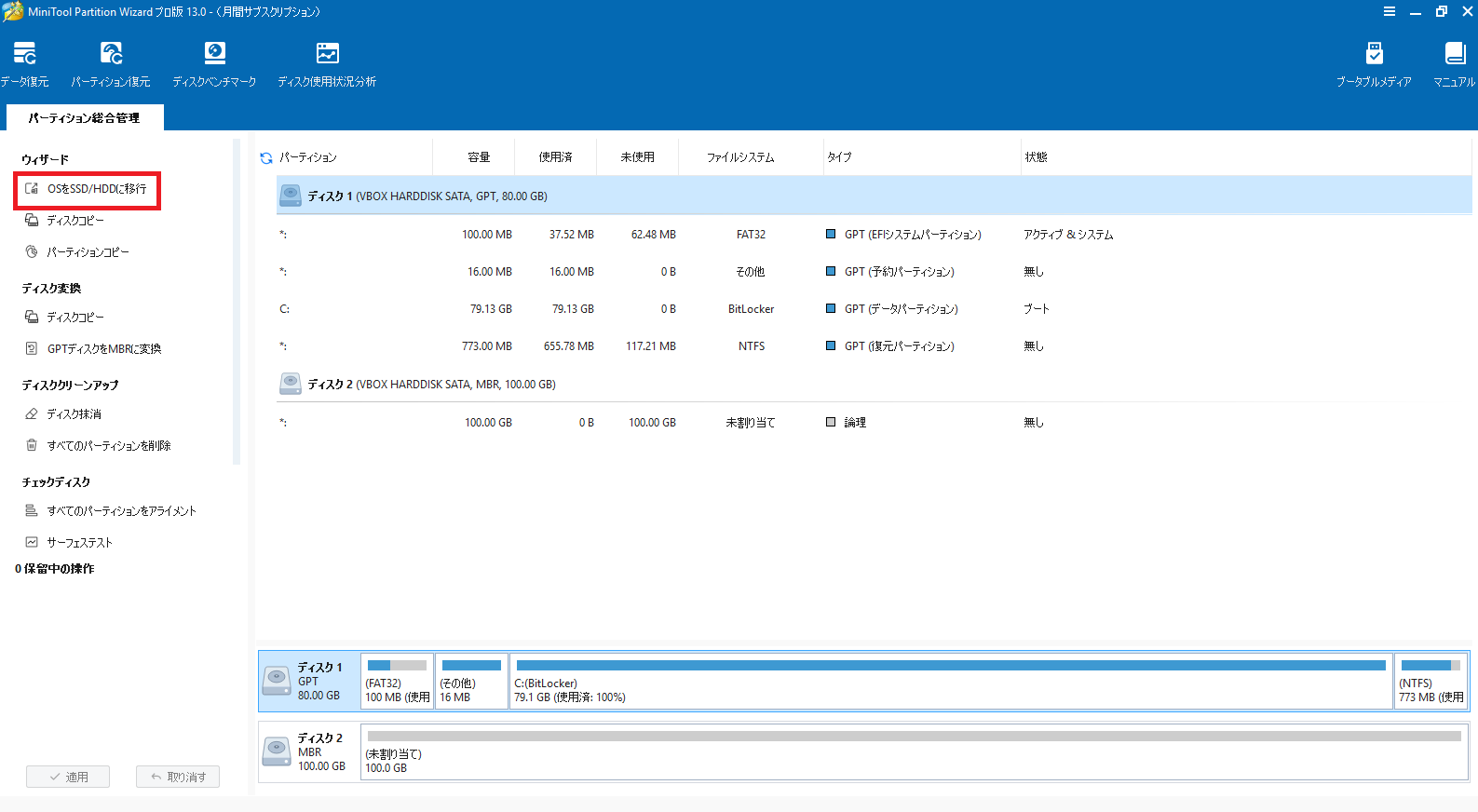Click the GPT to MBR conversion icon
The width and height of the screenshot is (1478, 812).
(32, 348)
